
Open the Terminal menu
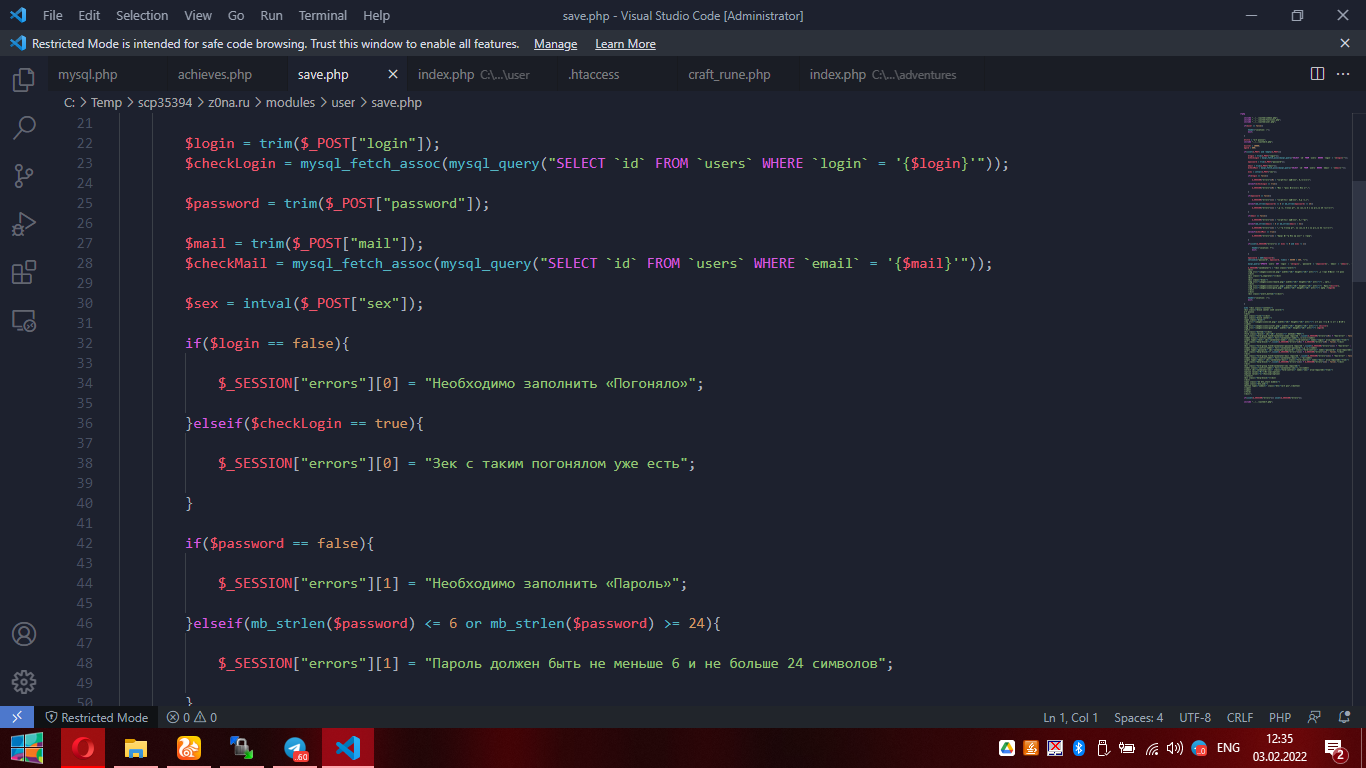(x=323, y=15)
